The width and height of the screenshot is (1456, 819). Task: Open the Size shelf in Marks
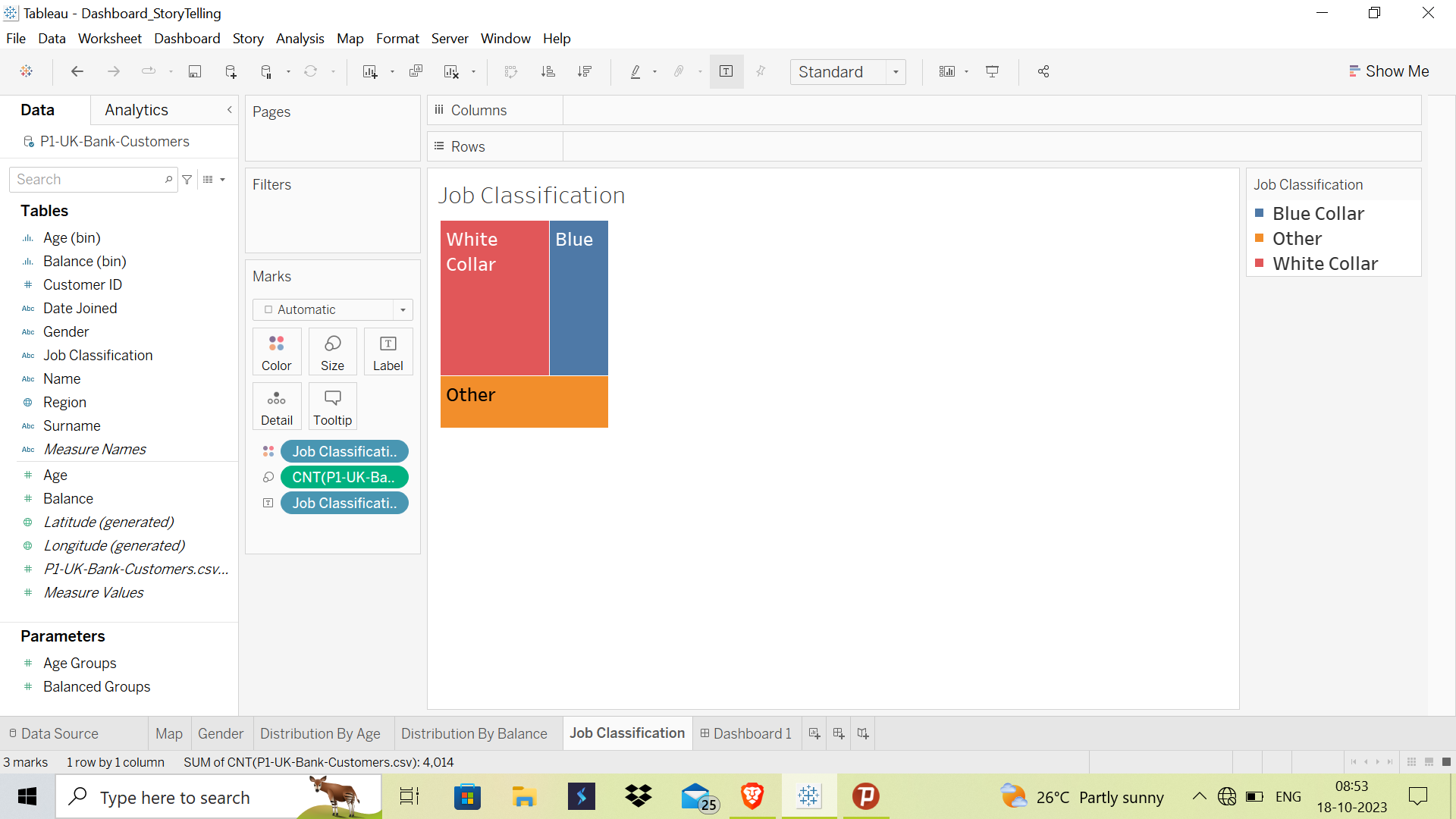tap(332, 351)
